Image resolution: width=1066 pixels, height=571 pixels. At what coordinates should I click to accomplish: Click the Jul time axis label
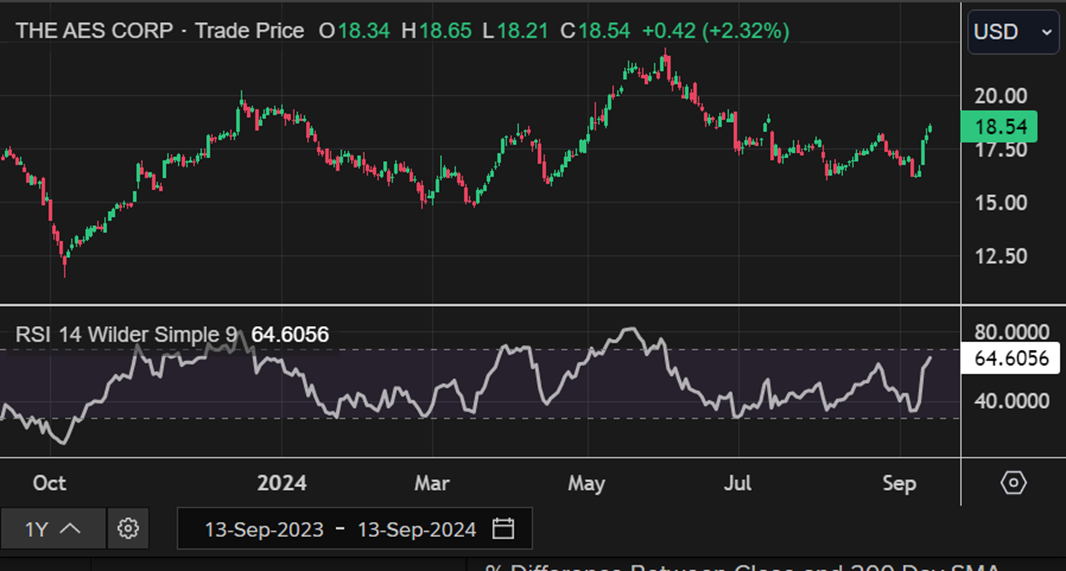pyautogui.click(x=738, y=483)
